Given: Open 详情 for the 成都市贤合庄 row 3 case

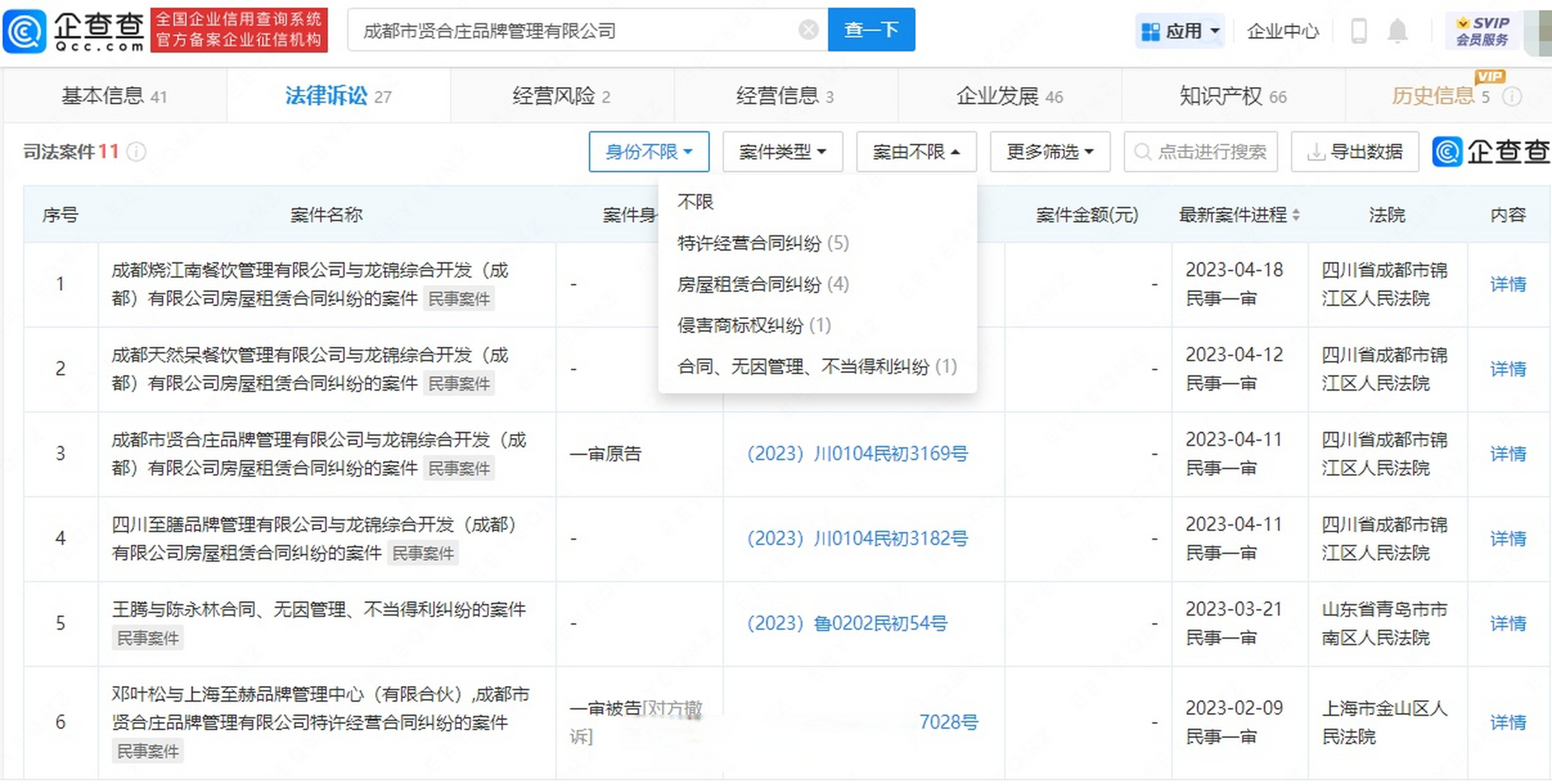Looking at the screenshot, I should click(x=1508, y=454).
